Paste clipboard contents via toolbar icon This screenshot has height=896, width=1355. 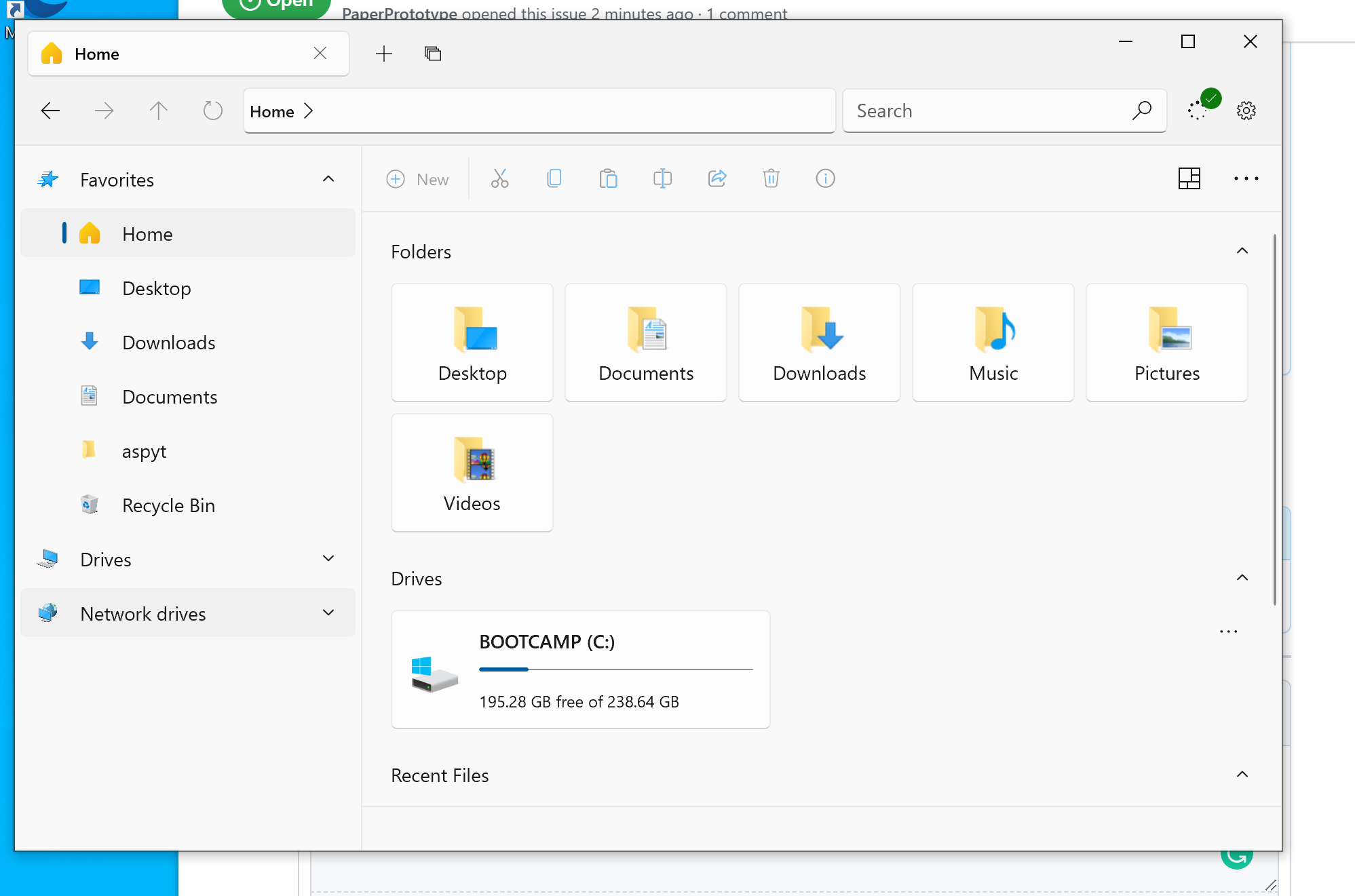609,178
